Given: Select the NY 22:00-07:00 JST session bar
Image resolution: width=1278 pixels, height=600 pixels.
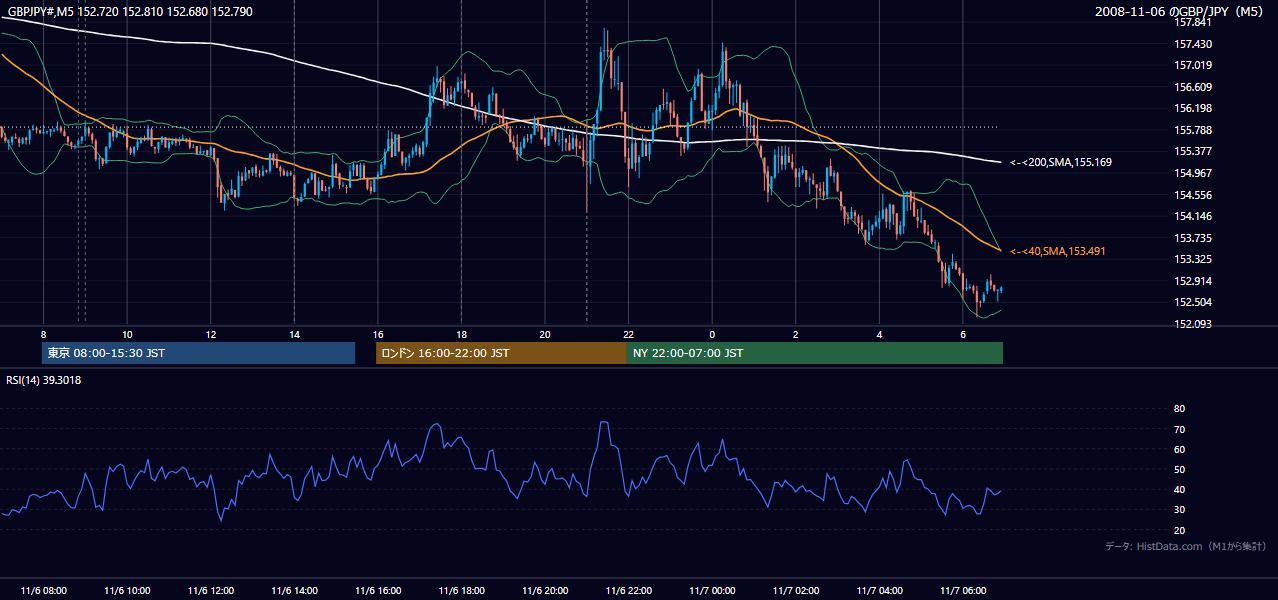Looking at the screenshot, I should coord(815,353).
